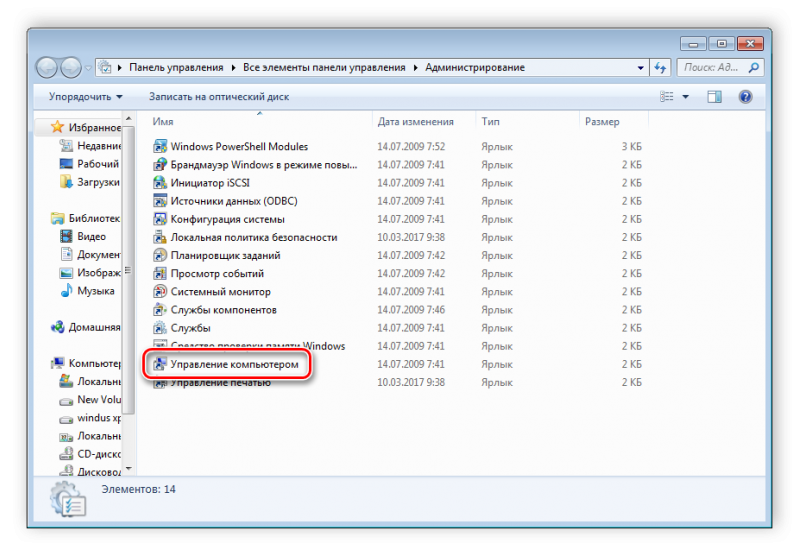This screenshot has height=556, width=800.
Task: Expand the arrow after Панель управления breadcrumb
Action: click(233, 67)
